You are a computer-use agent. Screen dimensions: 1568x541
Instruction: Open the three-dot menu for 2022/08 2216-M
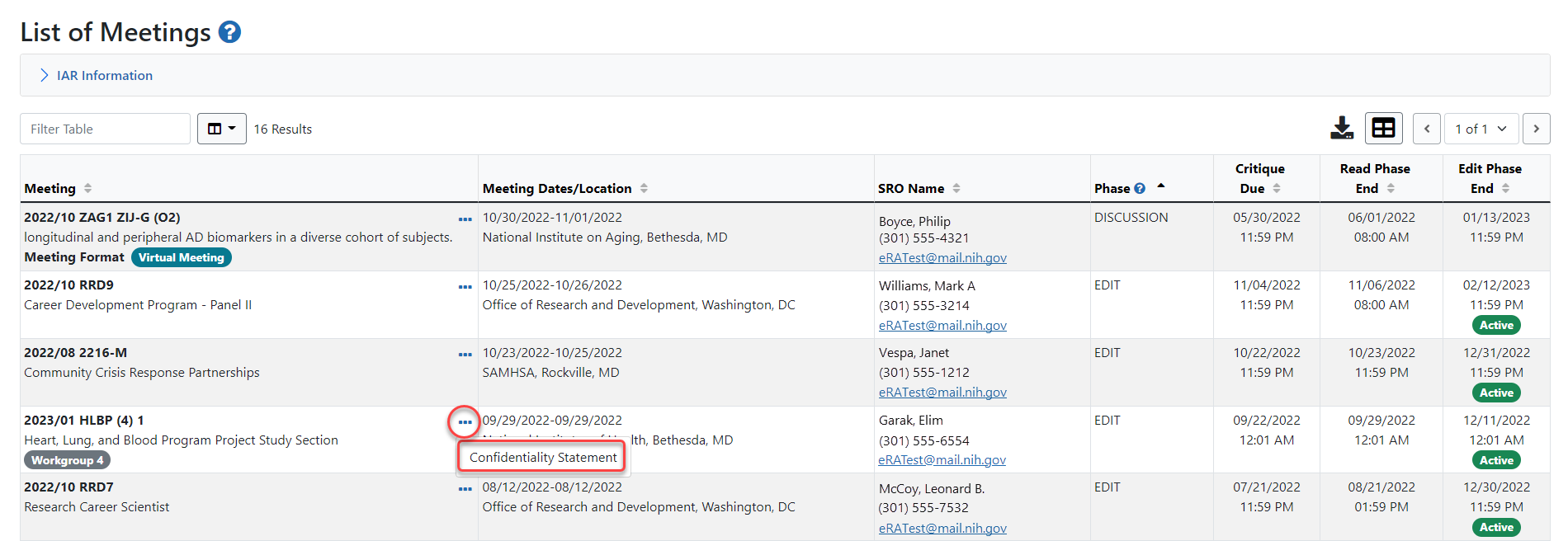[465, 355]
